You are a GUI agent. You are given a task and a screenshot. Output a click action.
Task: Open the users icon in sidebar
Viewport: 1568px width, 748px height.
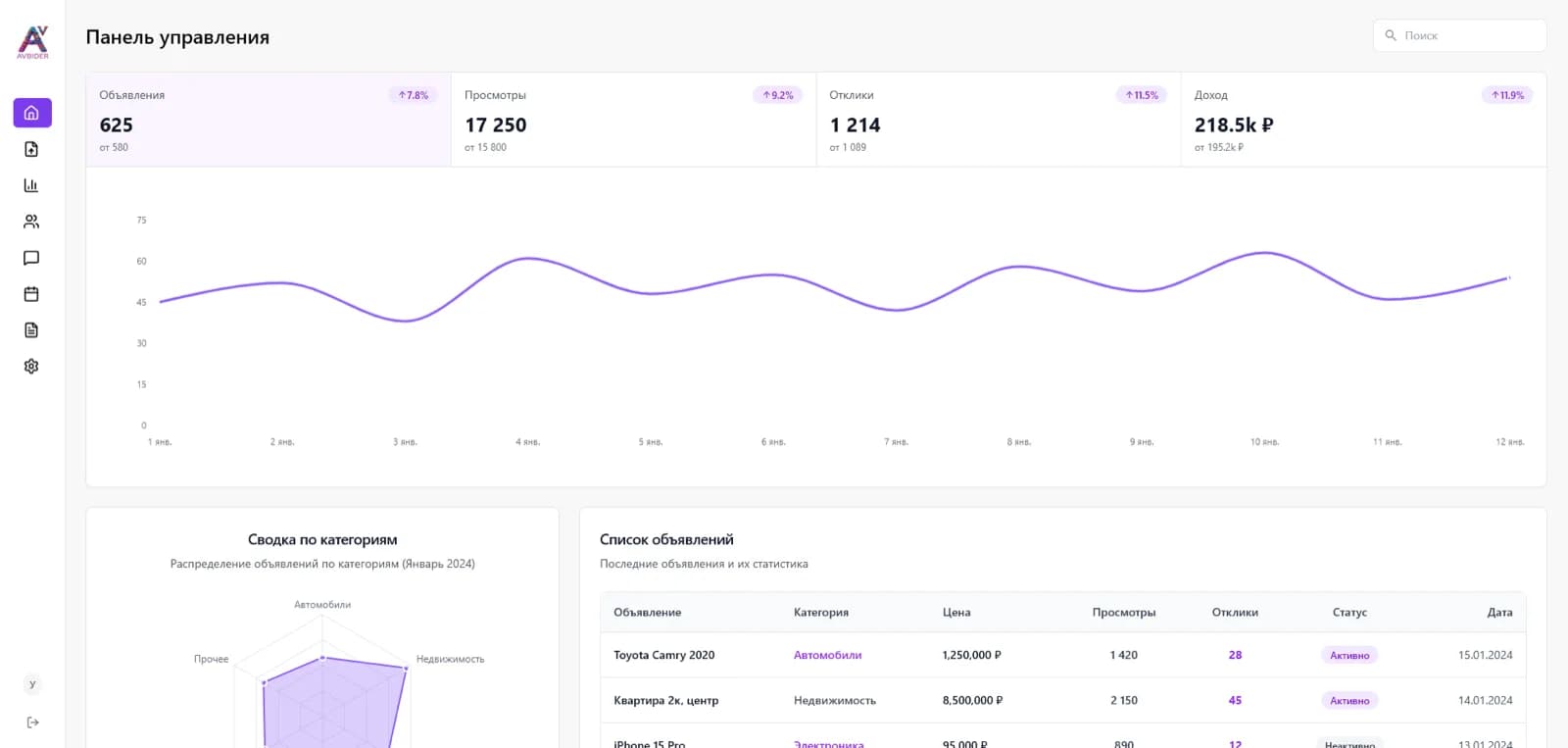point(31,222)
